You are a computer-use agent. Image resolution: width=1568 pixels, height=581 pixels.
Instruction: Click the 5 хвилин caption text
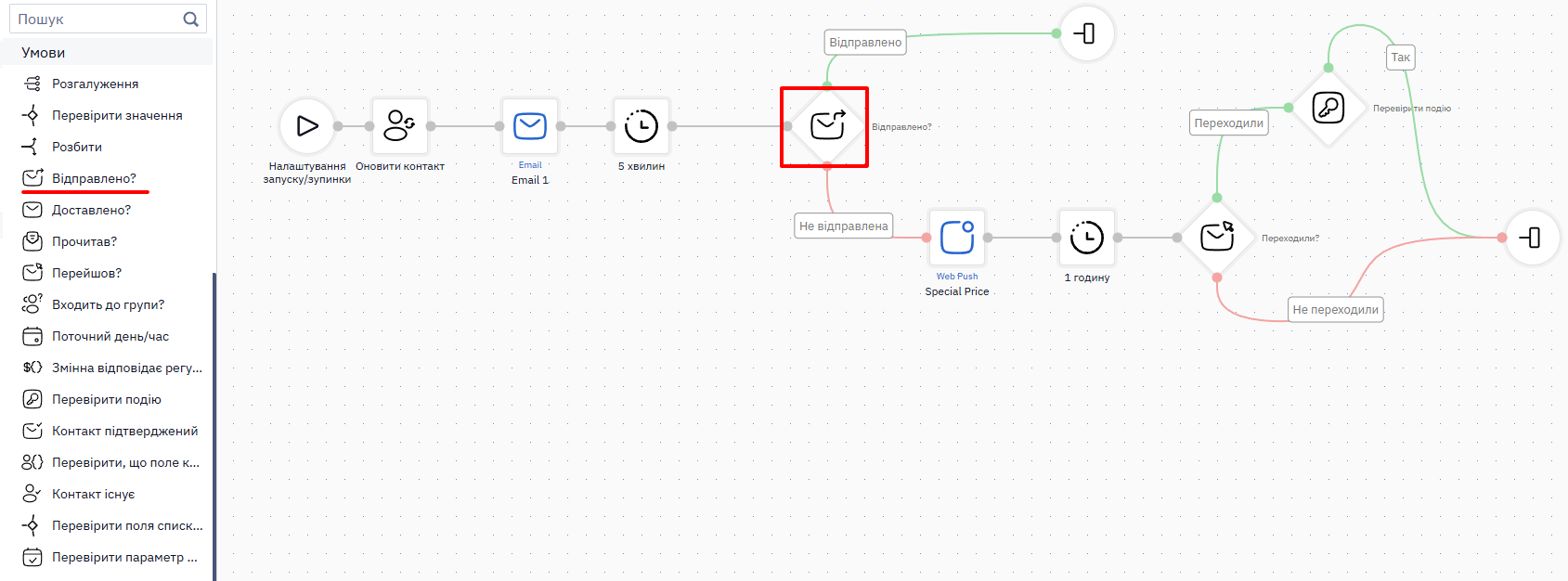click(641, 166)
